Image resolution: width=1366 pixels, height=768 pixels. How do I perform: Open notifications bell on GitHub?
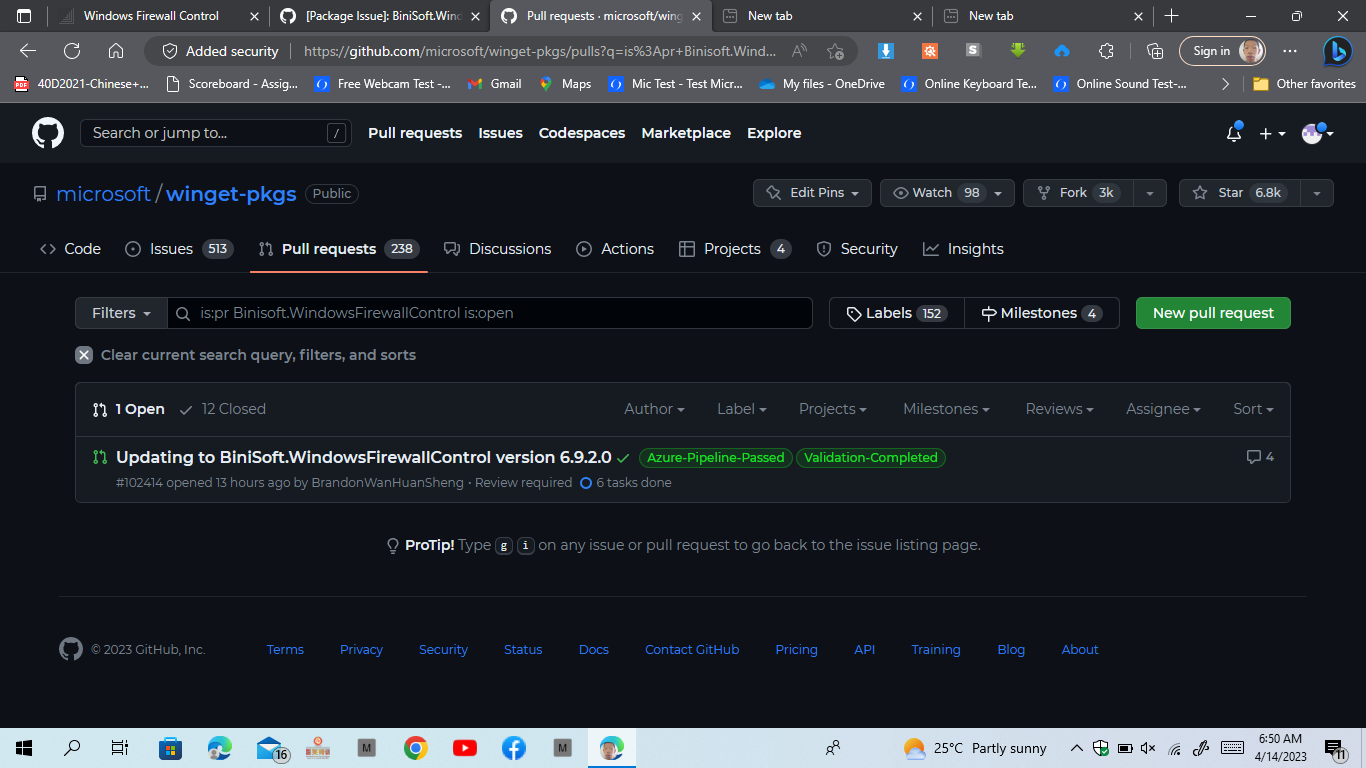[x=1233, y=133]
